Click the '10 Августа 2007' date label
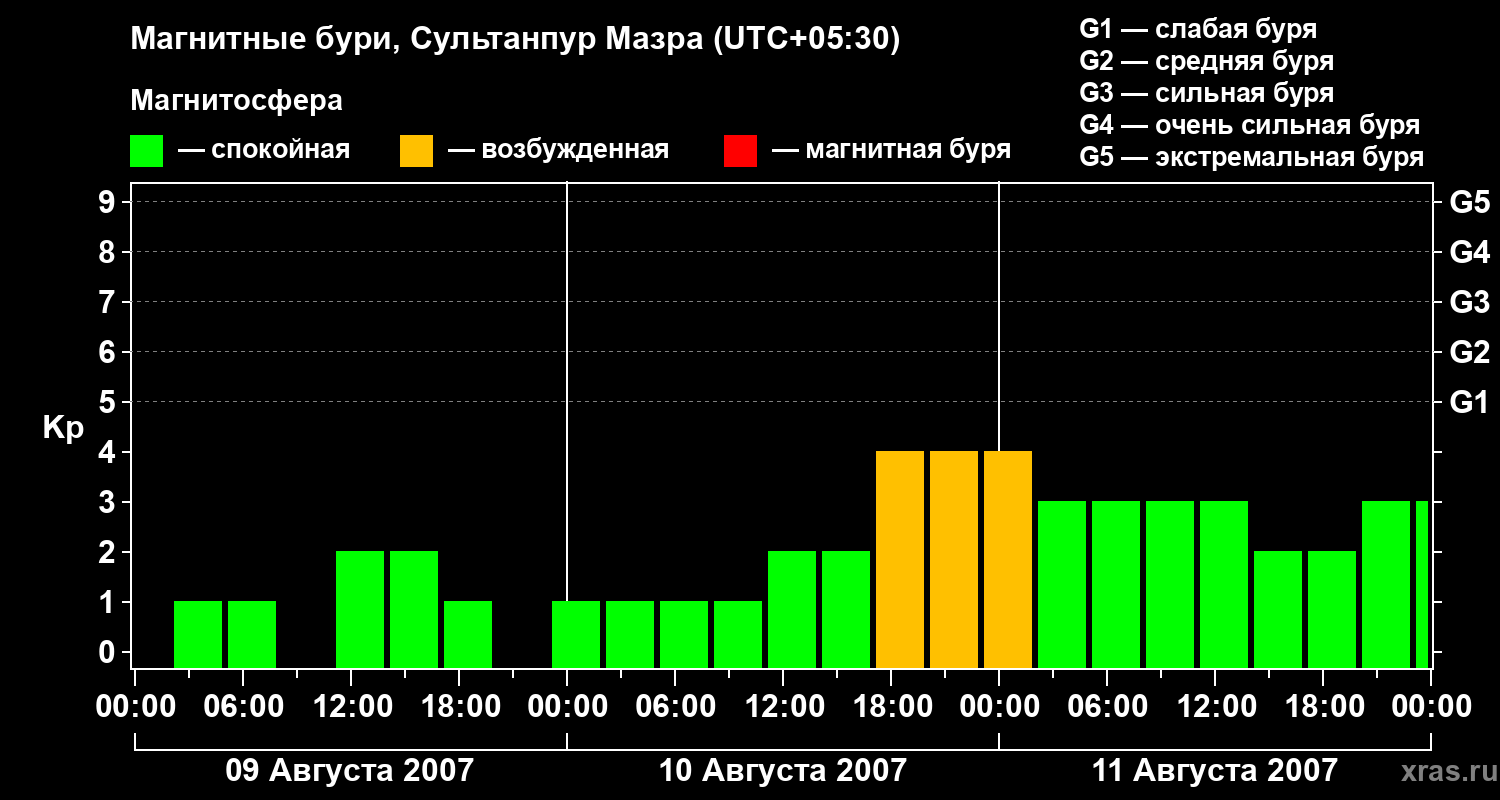The height and width of the screenshot is (800, 1500). (x=782, y=771)
